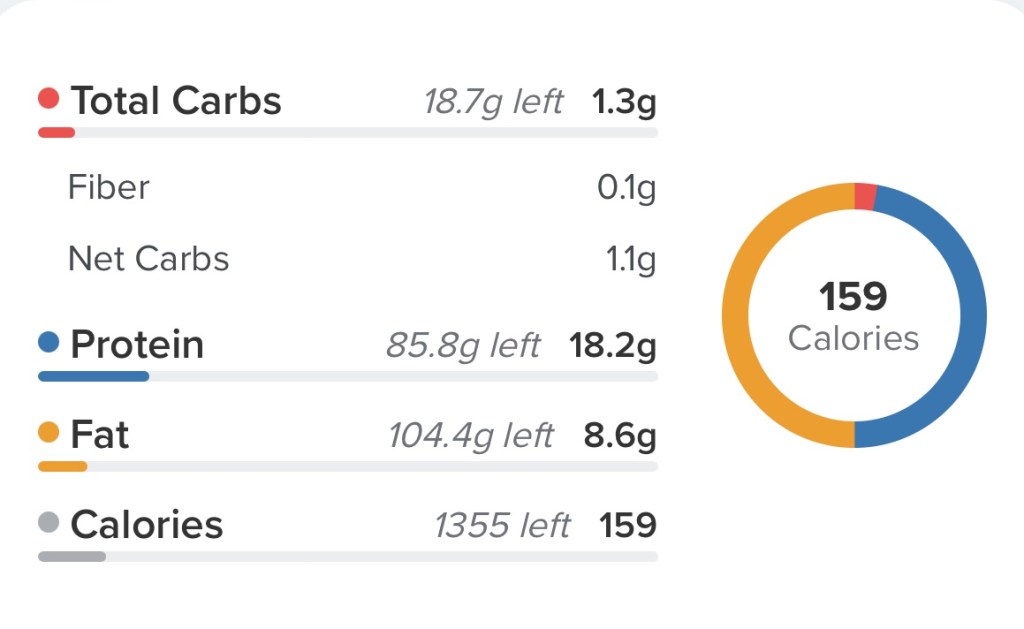Click the gray dot beside Calories
The height and width of the screenshot is (629, 1024).
coord(49,523)
